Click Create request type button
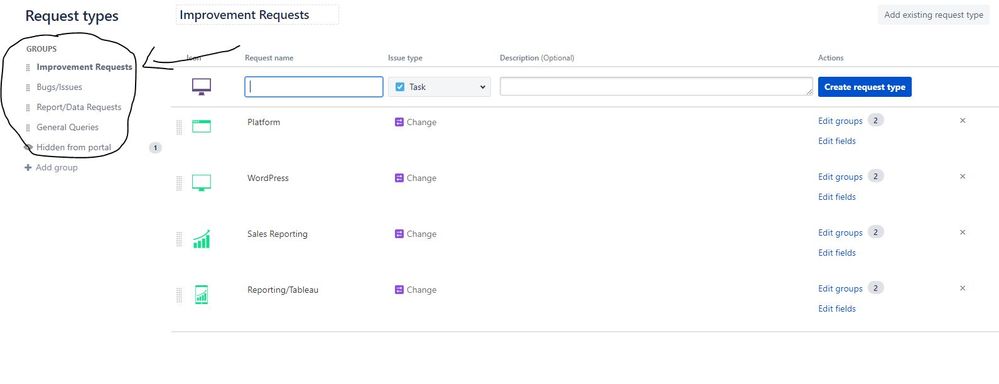Image resolution: width=999 pixels, height=384 pixels. [865, 87]
